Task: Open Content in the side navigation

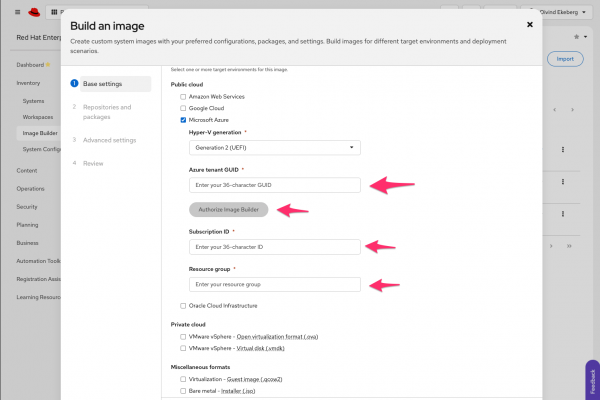Action: (27, 171)
